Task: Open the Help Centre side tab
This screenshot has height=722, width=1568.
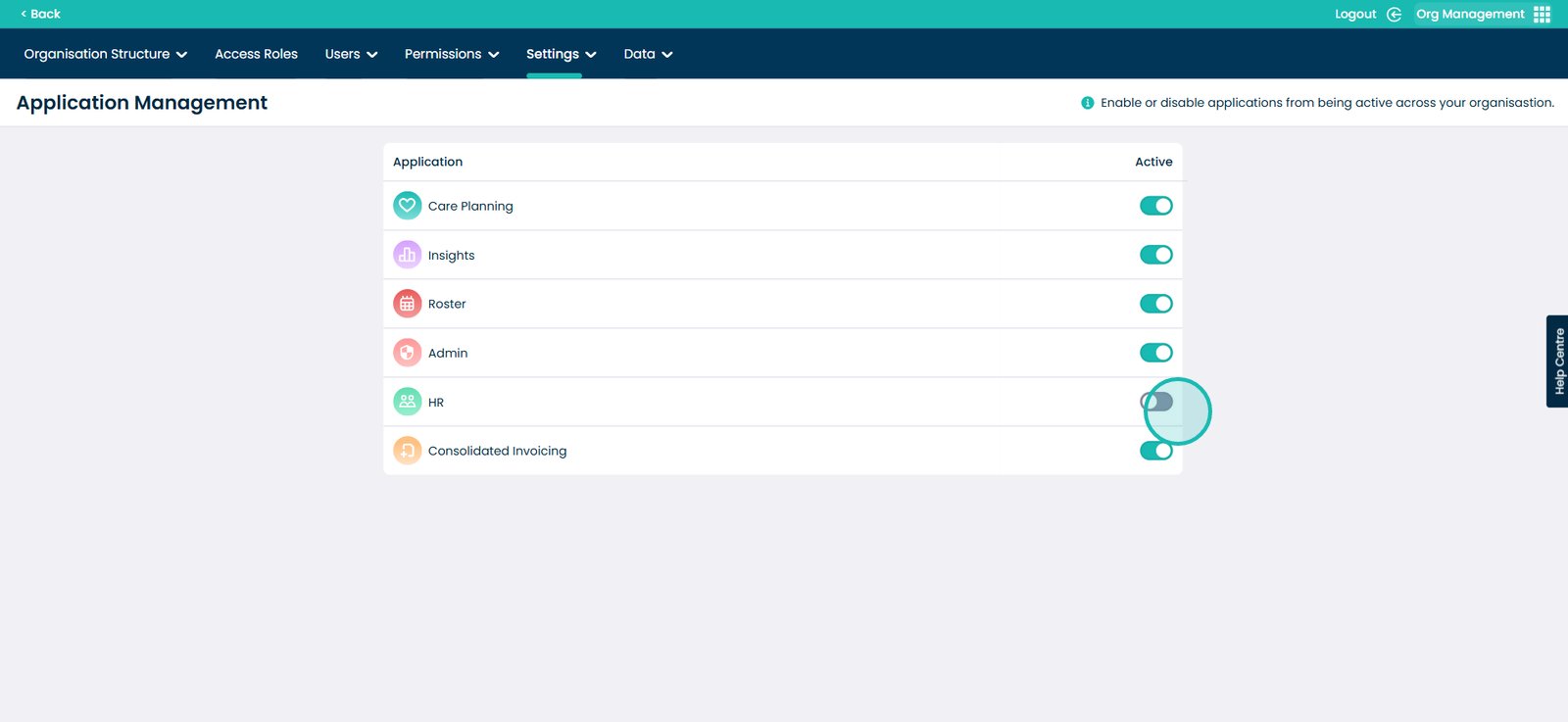Action: coord(1557,361)
